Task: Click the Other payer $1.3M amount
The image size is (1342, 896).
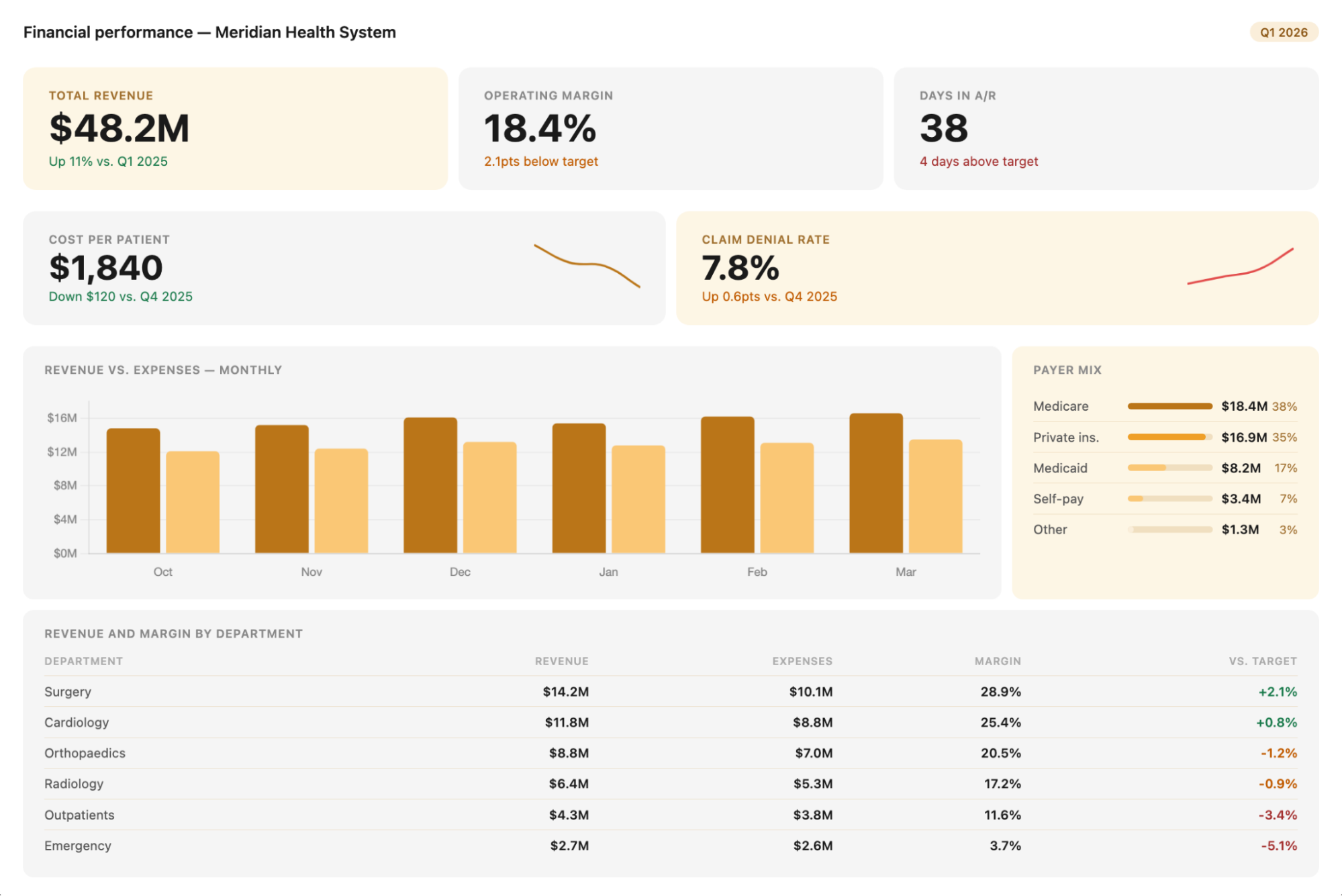Action: (x=1240, y=530)
